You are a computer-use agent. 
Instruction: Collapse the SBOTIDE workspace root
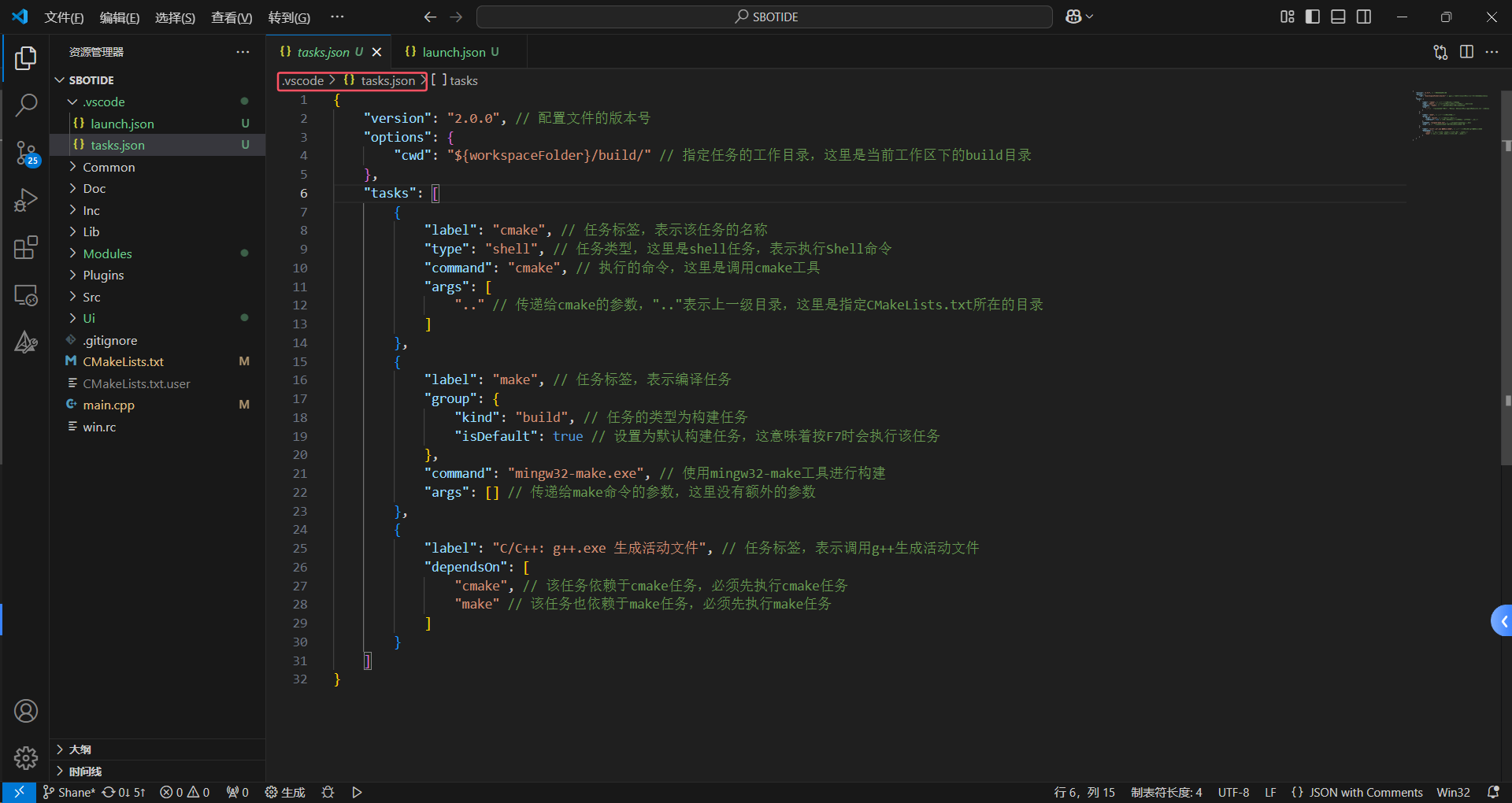[x=157, y=80]
